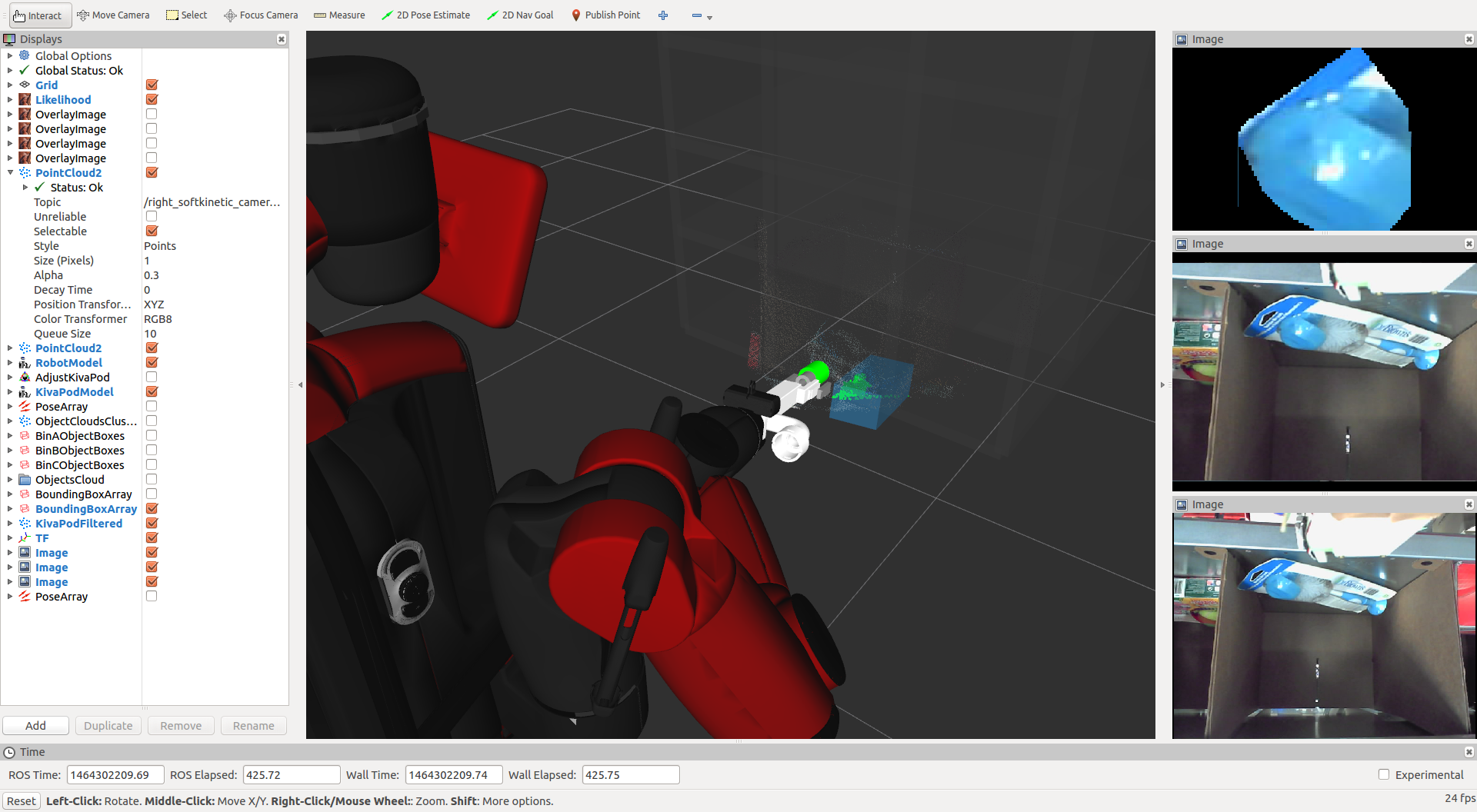This screenshot has height=812, width=1477.
Task: Click the blue object top image view
Action: pyautogui.click(x=1324, y=139)
